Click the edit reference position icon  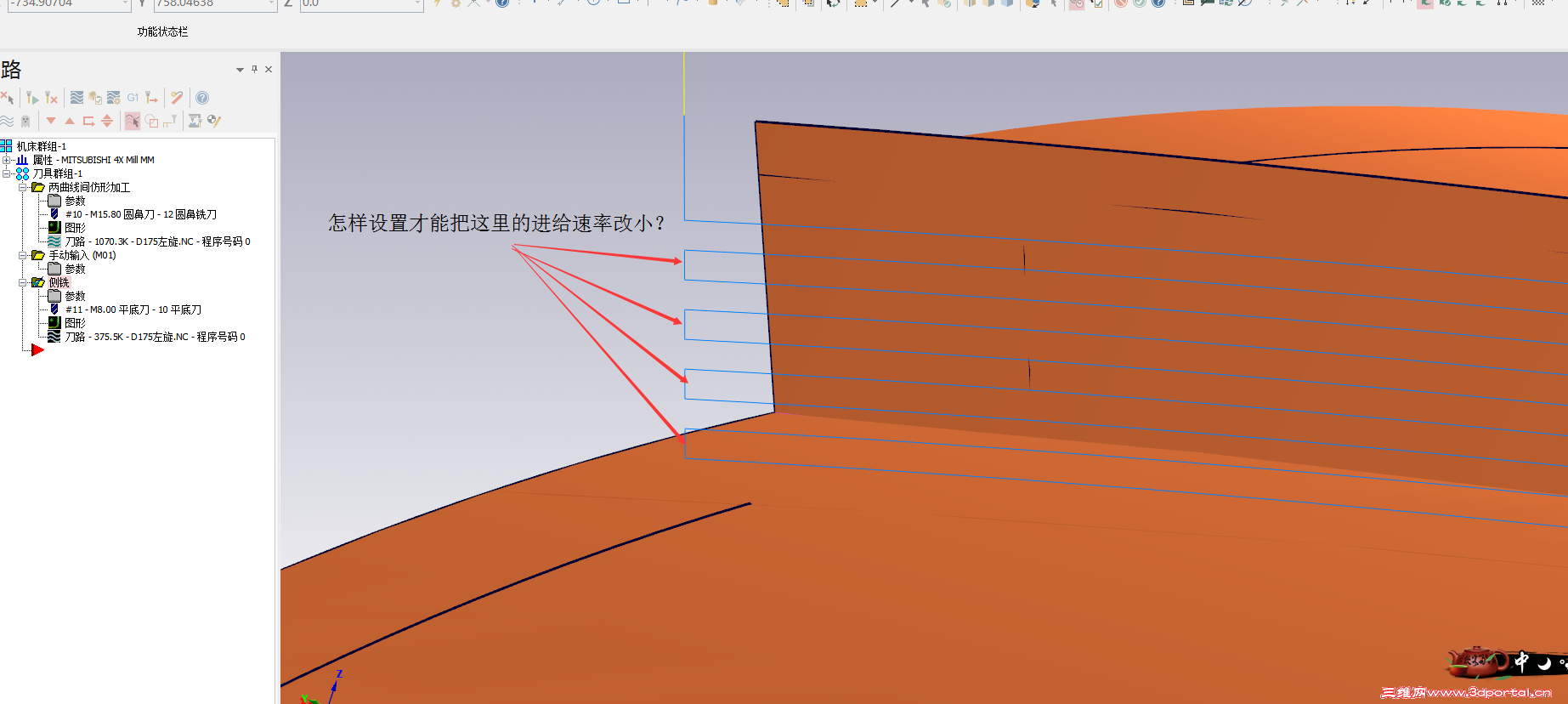coord(170,121)
